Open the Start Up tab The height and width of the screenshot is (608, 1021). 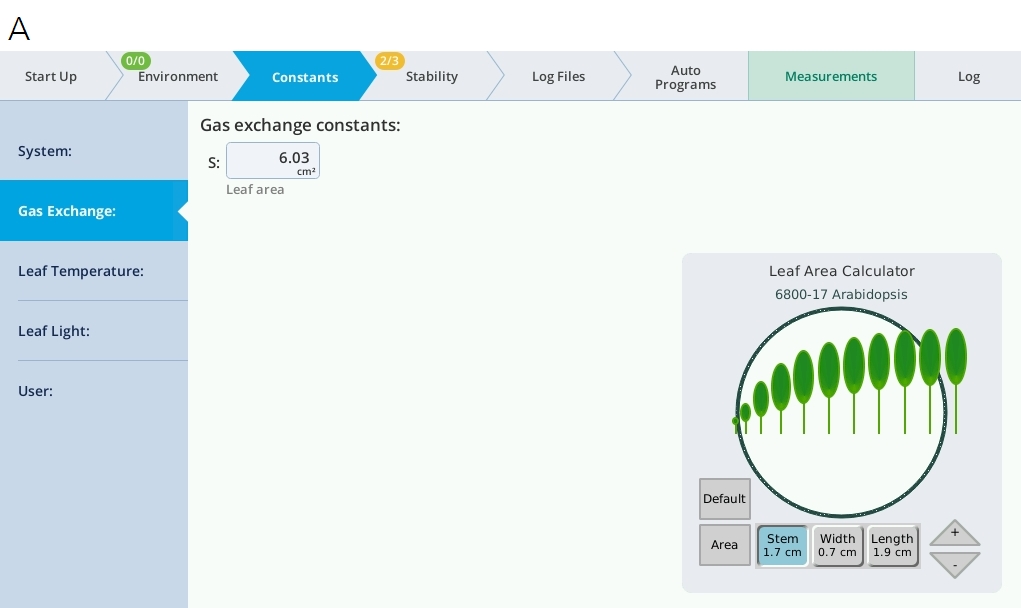pyautogui.click(x=51, y=76)
